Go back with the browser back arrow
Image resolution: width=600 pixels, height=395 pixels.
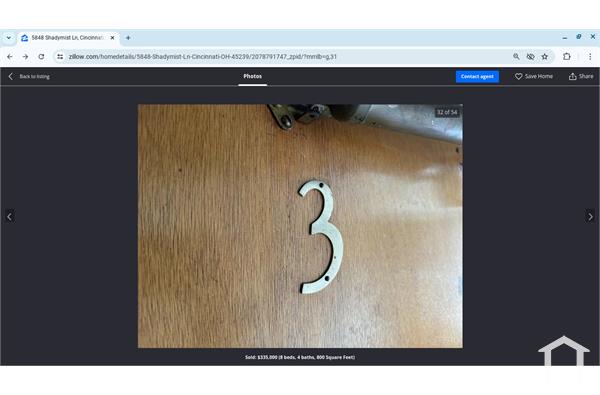(10, 57)
